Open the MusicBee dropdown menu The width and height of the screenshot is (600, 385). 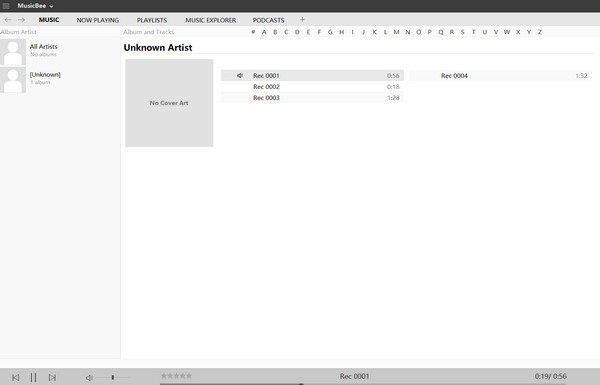pyautogui.click(x=35, y=6)
